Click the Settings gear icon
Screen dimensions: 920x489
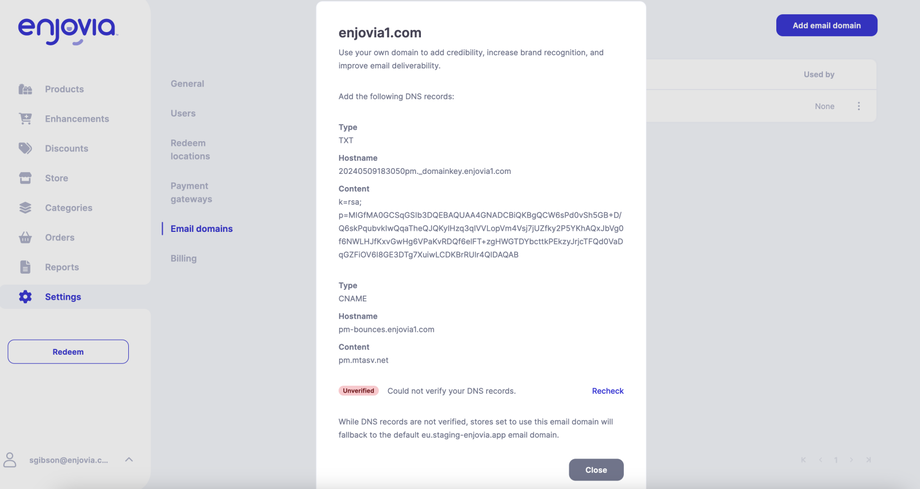[25, 297]
